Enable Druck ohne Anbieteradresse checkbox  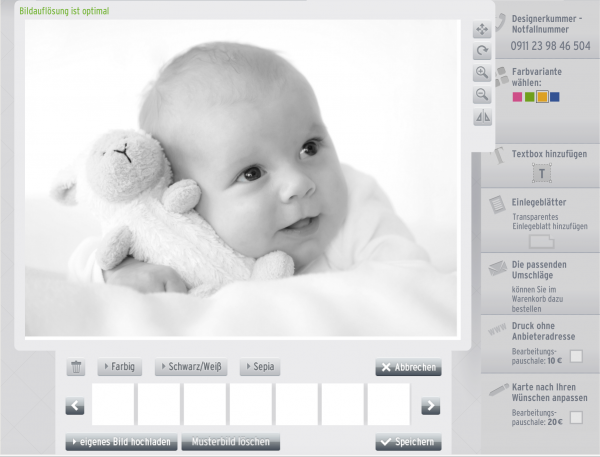tap(576, 357)
